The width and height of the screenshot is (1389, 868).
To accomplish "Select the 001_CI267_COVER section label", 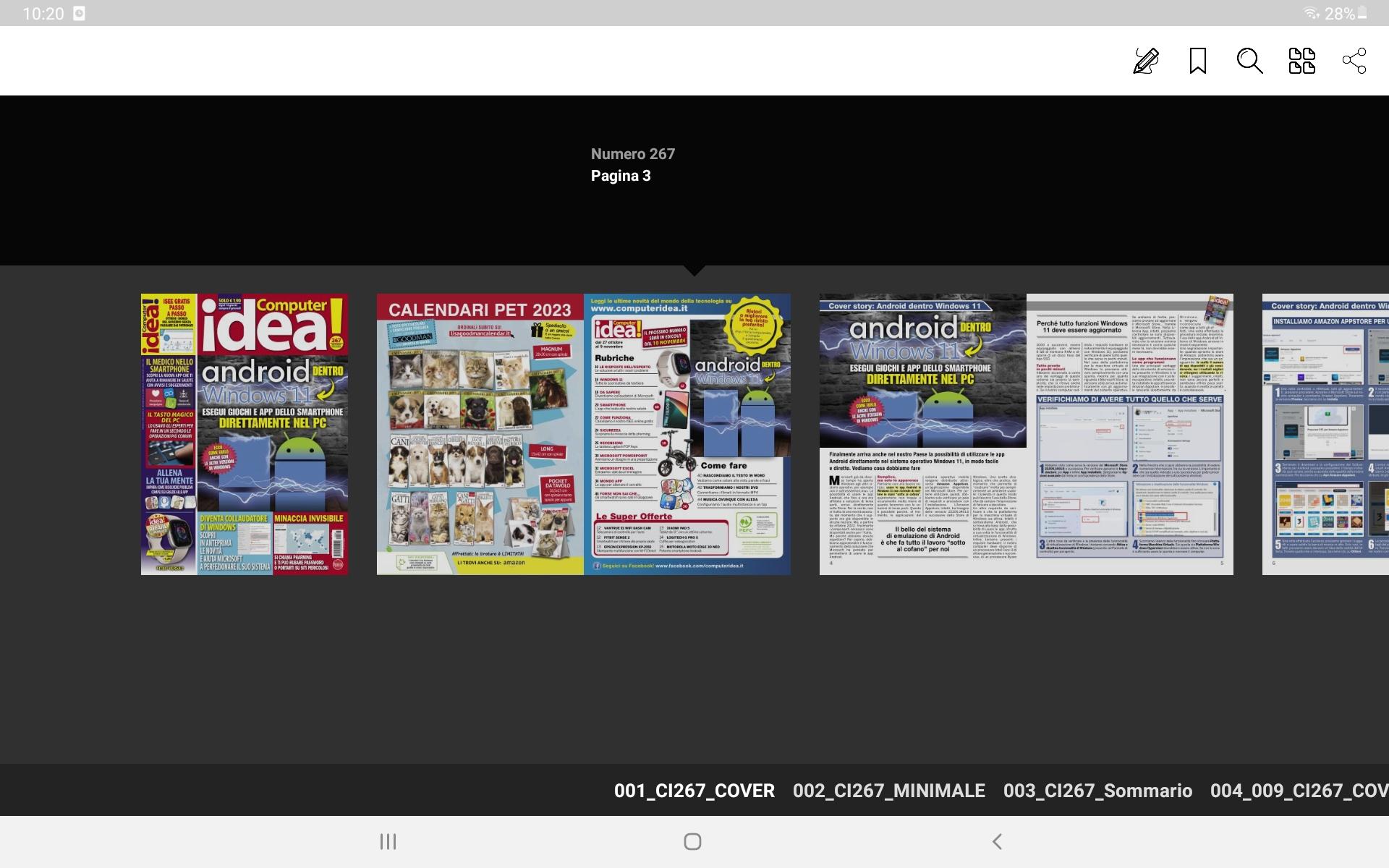I will click(x=694, y=791).
